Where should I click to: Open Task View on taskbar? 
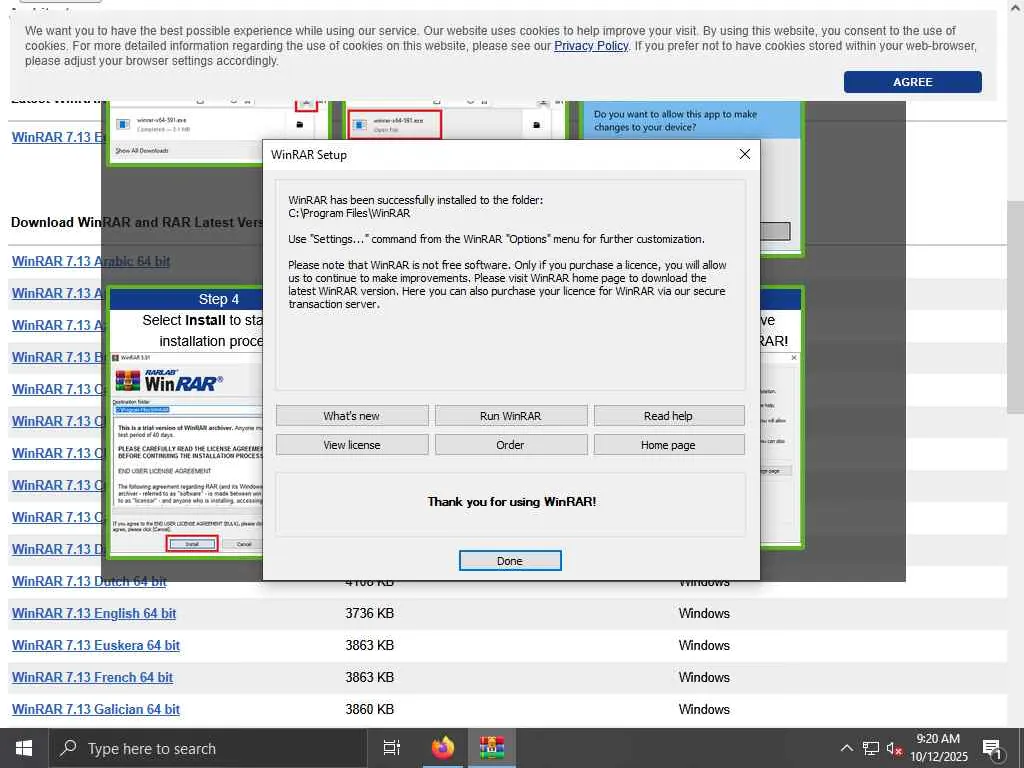pos(392,748)
